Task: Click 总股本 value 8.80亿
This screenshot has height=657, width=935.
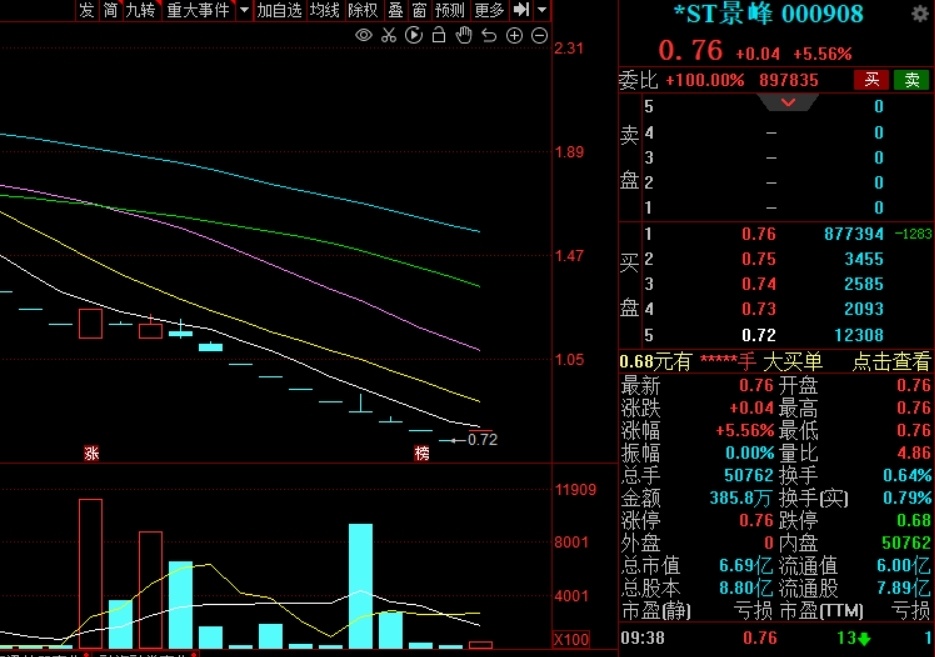Action: (745, 588)
